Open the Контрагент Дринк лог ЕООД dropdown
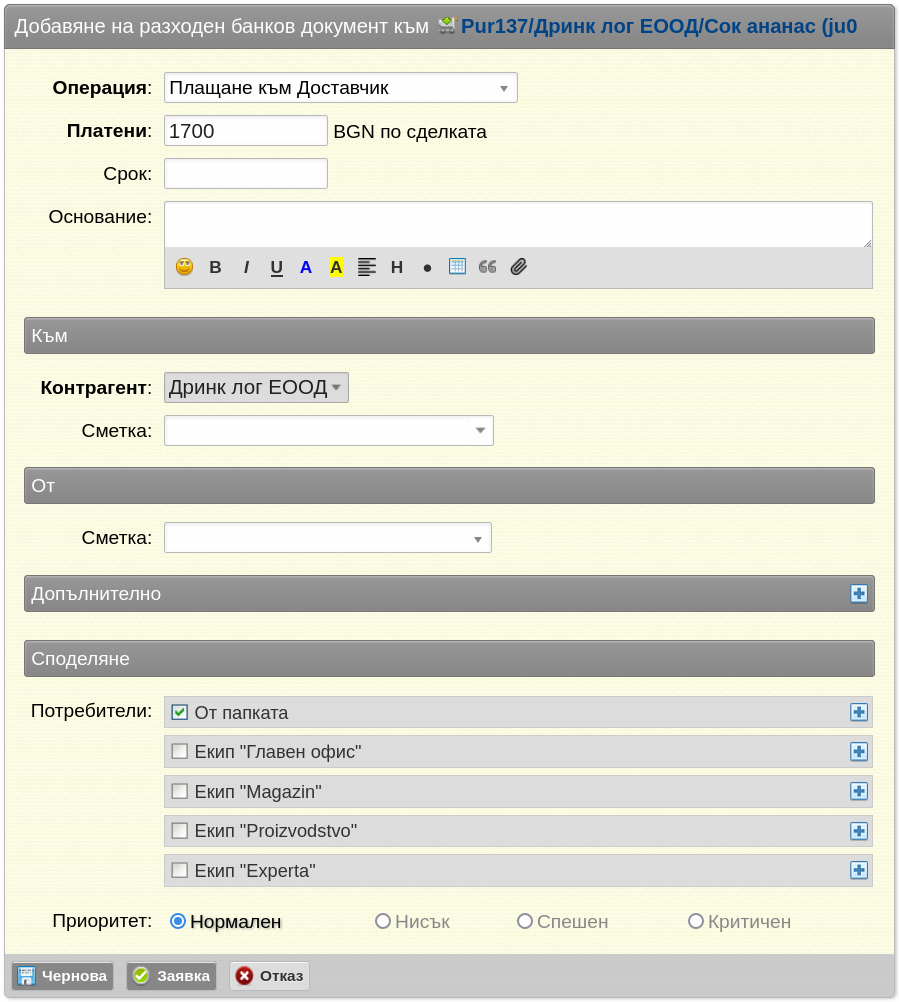Image resolution: width=899 pixels, height=1002 pixels. click(x=256, y=387)
